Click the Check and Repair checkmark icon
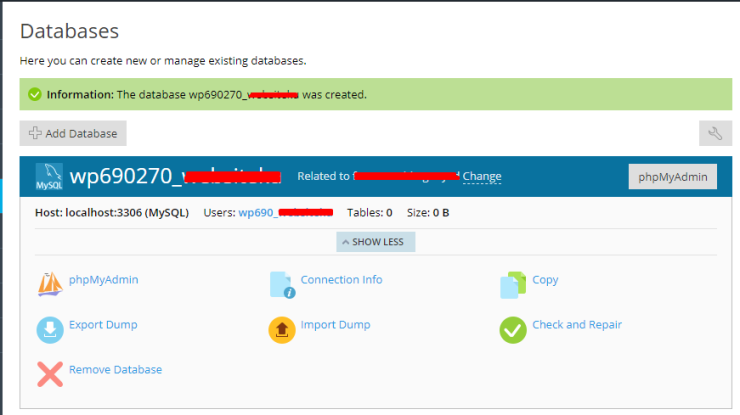This screenshot has height=415, width=740. click(513, 330)
